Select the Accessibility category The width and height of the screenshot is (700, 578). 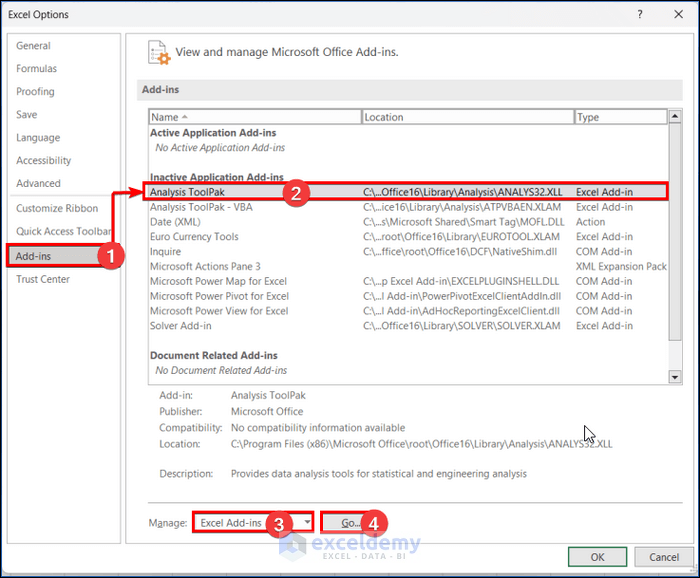pos(43,160)
